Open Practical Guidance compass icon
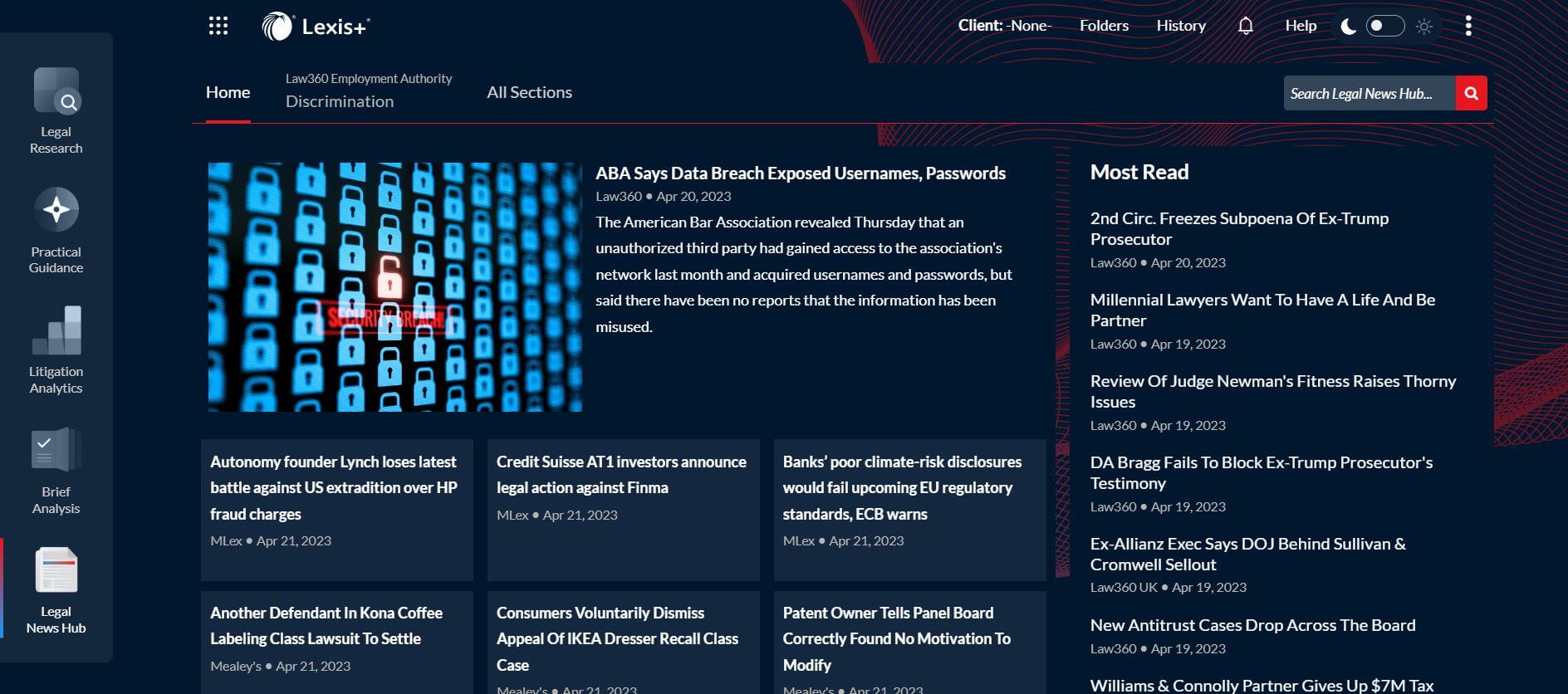Image resolution: width=1568 pixels, height=694 pixels. tap(56, 210)
